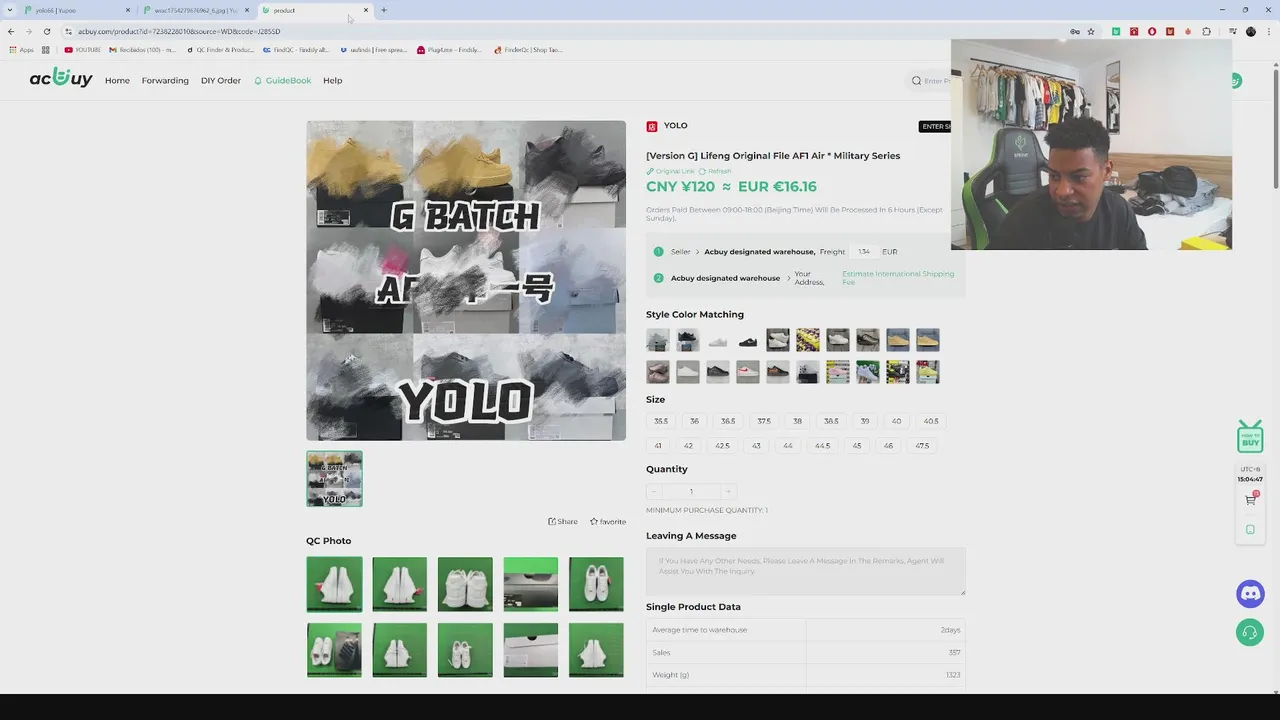
Task: Click the browser address bar URL
Action: (x=179, y=31)
